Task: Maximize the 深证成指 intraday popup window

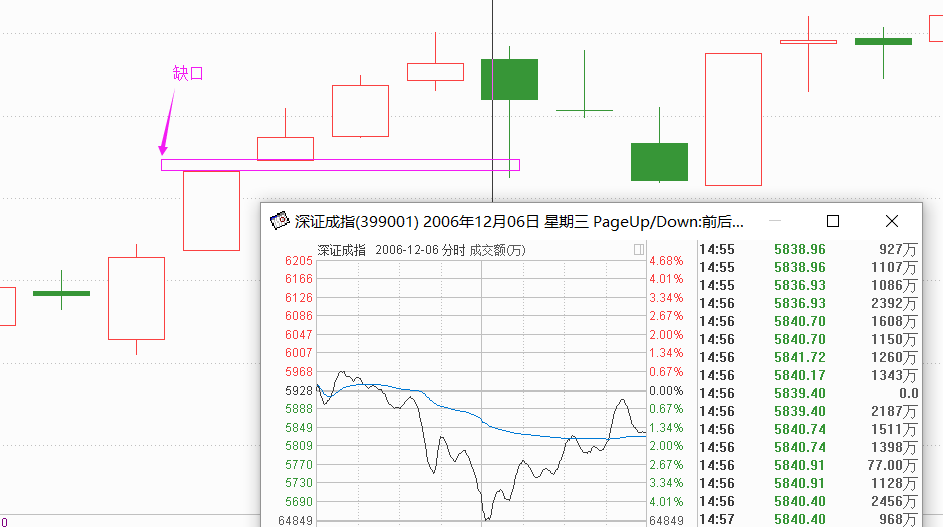Action: click(832, 221)
